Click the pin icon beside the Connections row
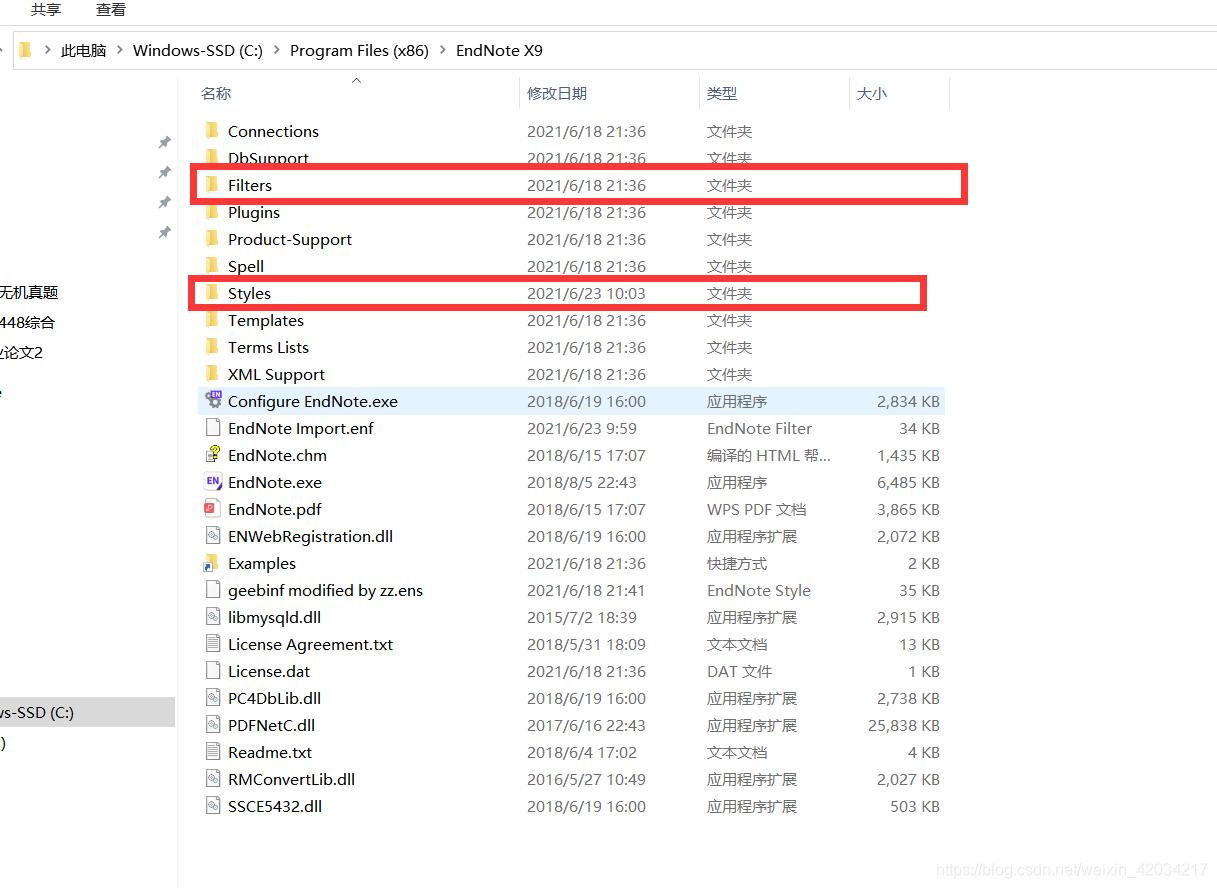1217x888 pixels. point(165,143)
